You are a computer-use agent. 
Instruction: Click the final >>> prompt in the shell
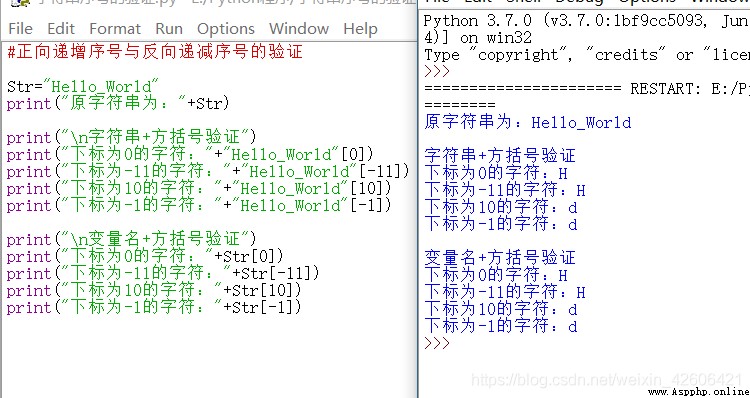click(437, 343)
